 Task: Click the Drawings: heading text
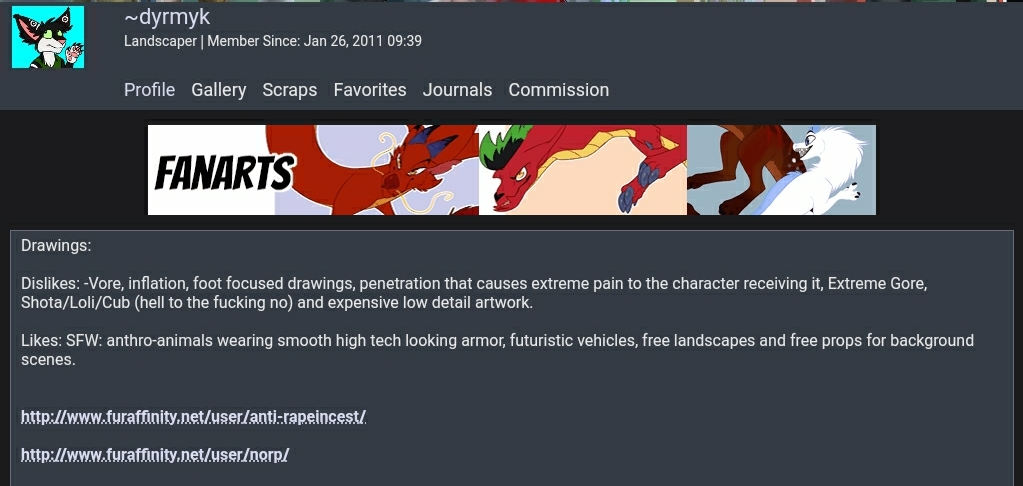click(56, 246)
